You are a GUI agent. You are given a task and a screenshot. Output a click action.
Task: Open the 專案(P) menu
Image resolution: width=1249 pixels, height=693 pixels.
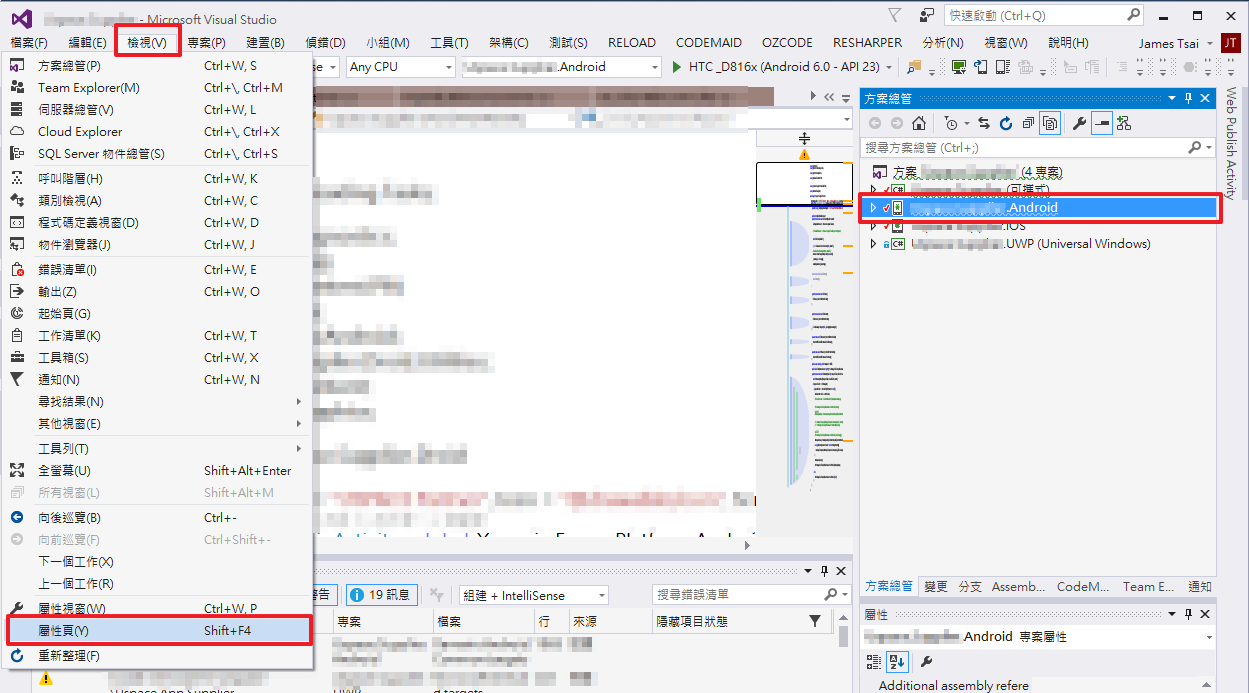click(206, 43)
